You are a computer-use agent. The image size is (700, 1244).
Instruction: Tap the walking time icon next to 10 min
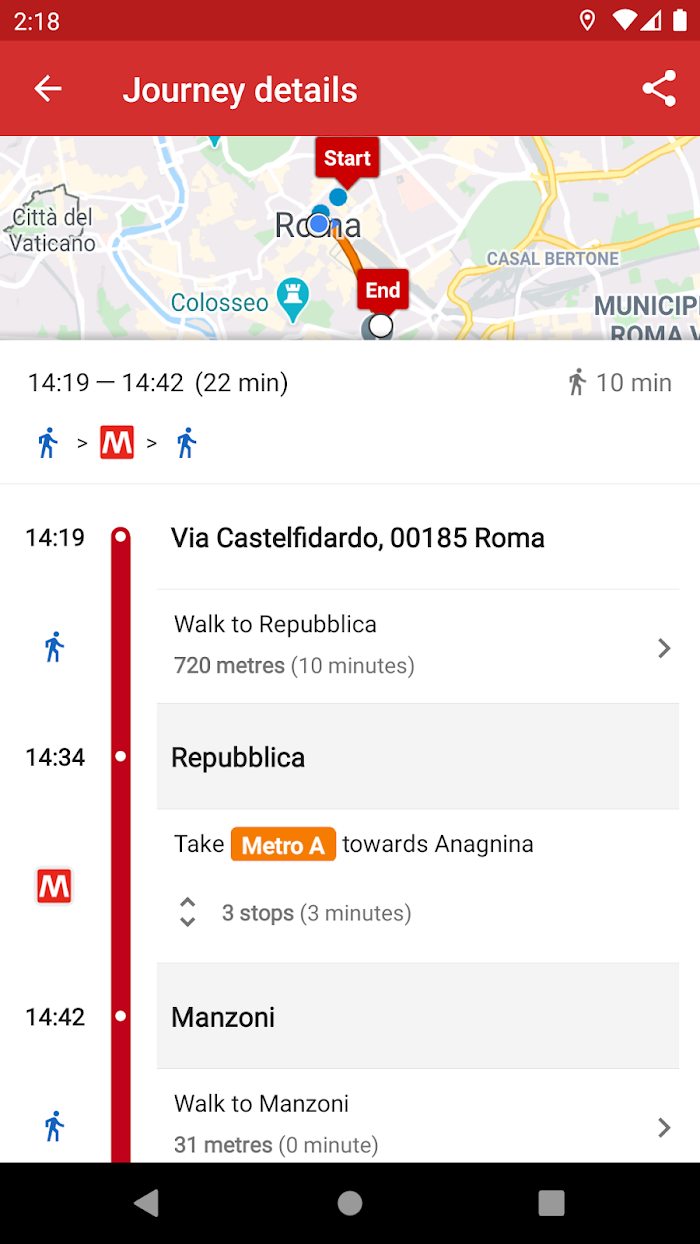577,382
